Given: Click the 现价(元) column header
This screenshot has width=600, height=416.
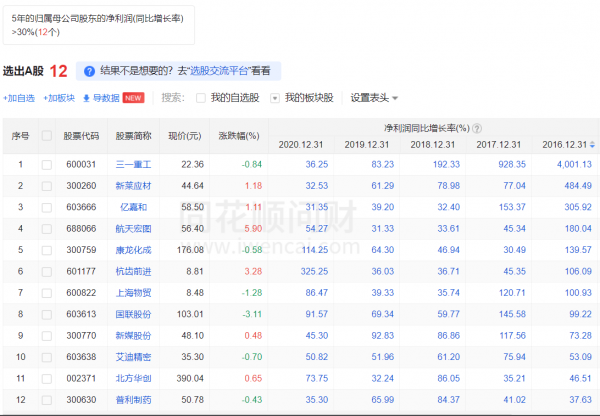Looking at the screenshot, I should [184, 136].
